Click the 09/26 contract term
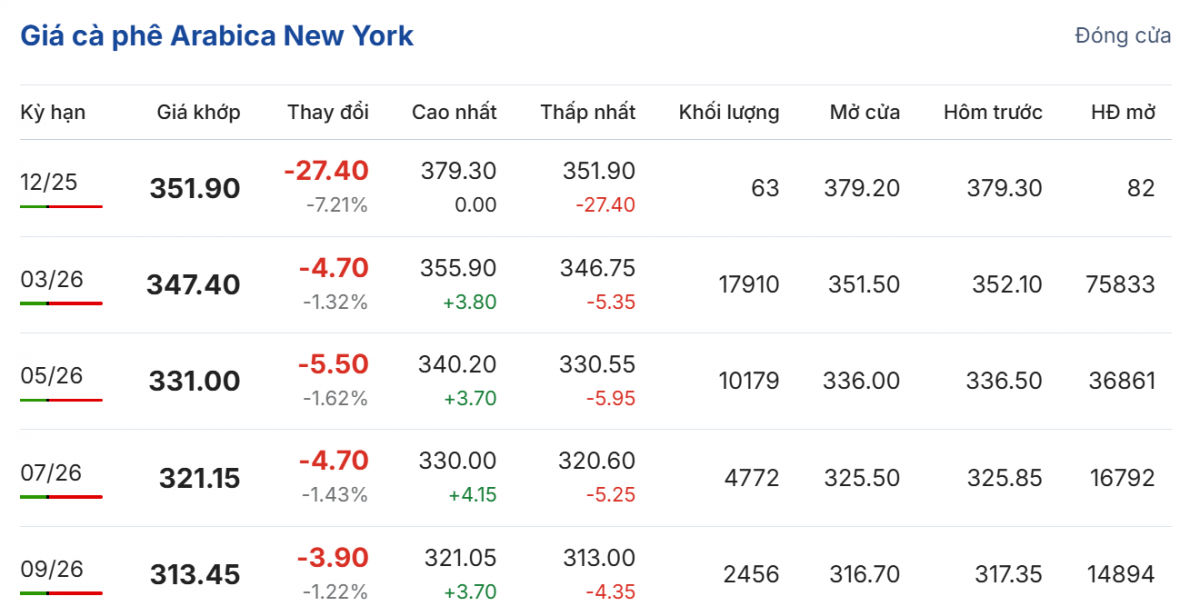Screen dimensions: 1200x616 [x=49, y=569]
